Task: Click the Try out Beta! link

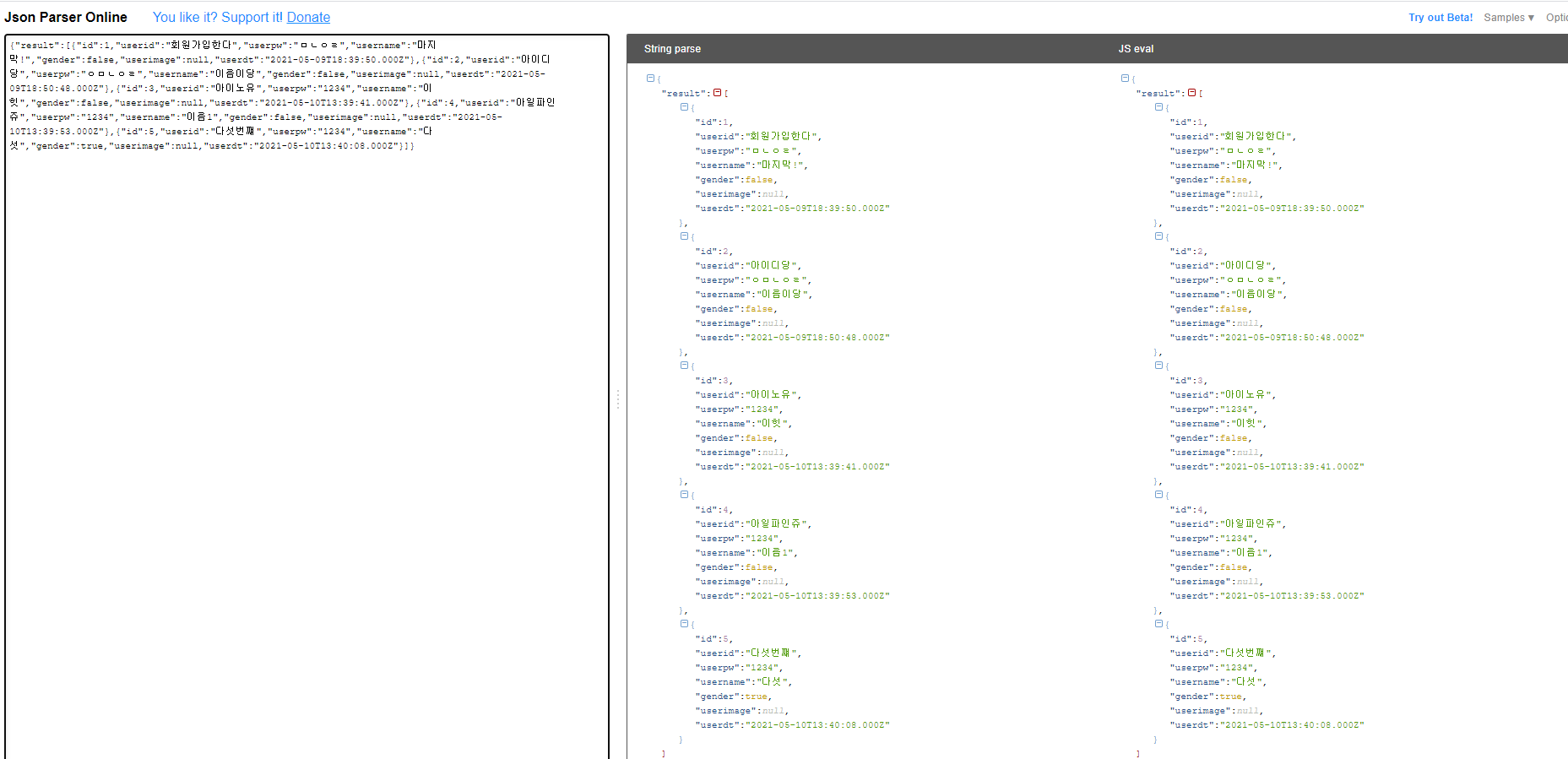Action: [1440, 18]
